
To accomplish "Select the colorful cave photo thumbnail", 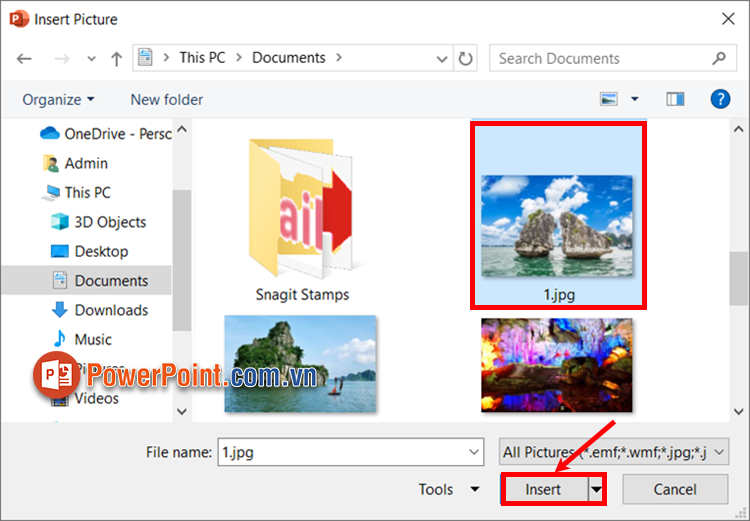I will (x=557, y=365).
